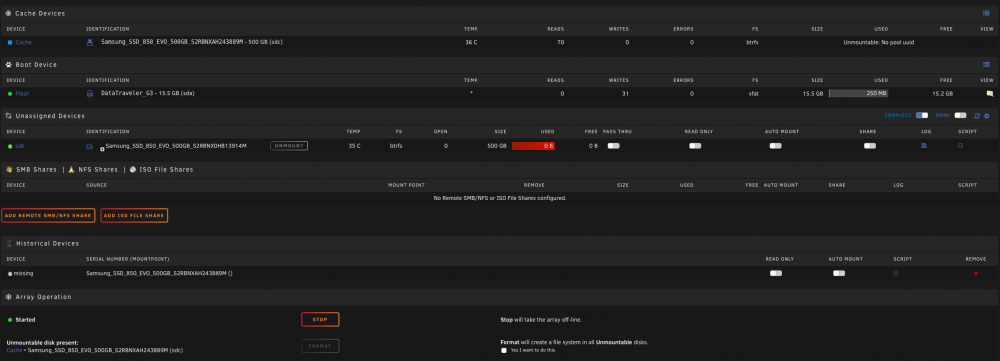This screenshot has height=361, width=1000.
Task: Click the Cache reads value '70'
Action: [x=560, y=42]
